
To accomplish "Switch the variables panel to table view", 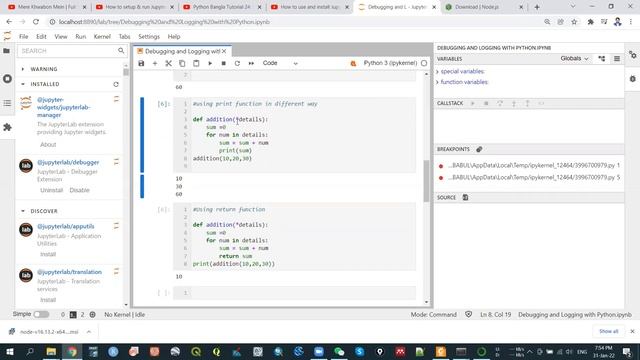I will (x=617, y=59).
